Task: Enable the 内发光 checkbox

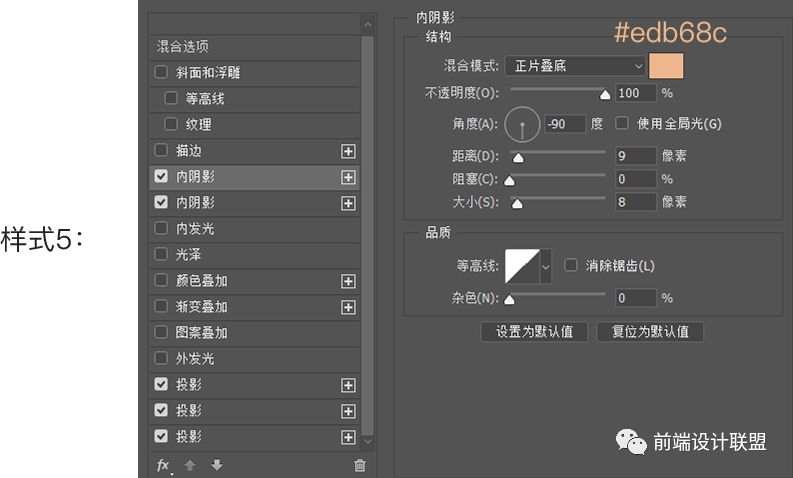Action: (161, 228)
